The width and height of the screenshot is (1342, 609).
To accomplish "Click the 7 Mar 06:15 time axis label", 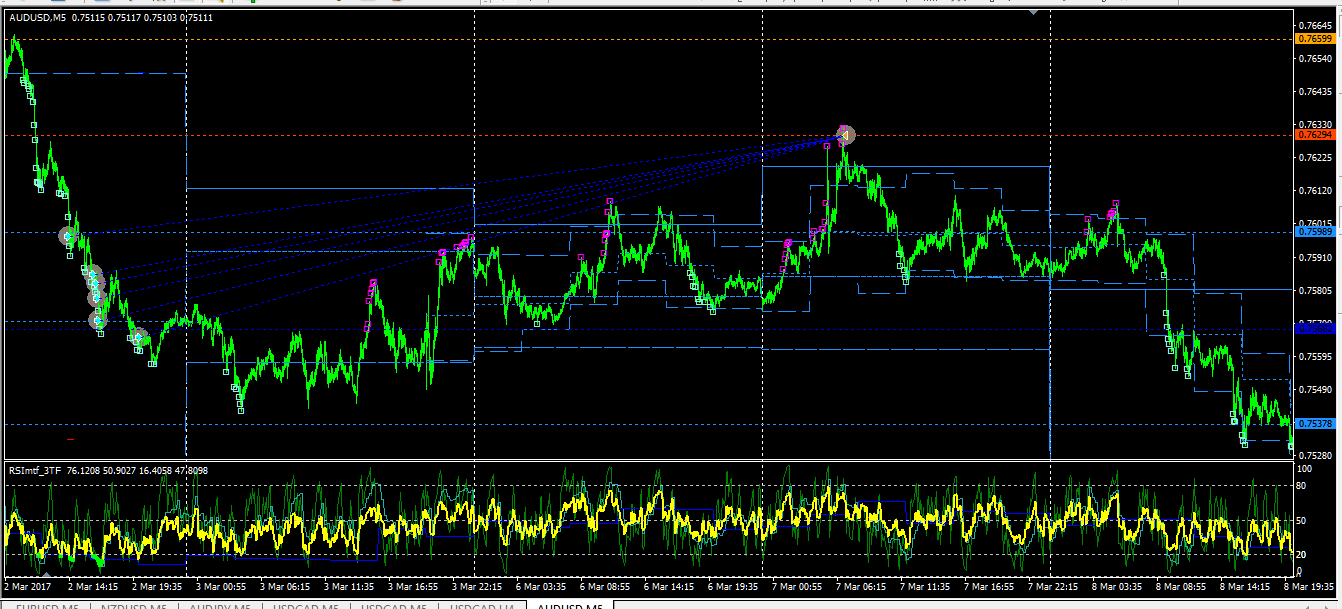I will coord(861,587).
